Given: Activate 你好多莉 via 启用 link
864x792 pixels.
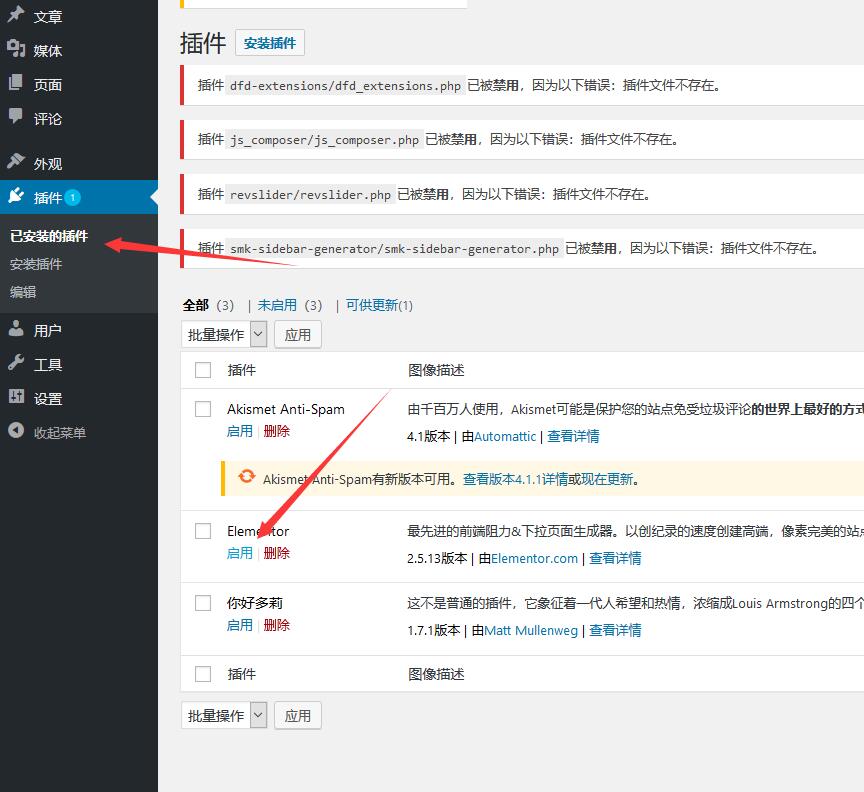Looking at the screenshot, I should [240, 625].
